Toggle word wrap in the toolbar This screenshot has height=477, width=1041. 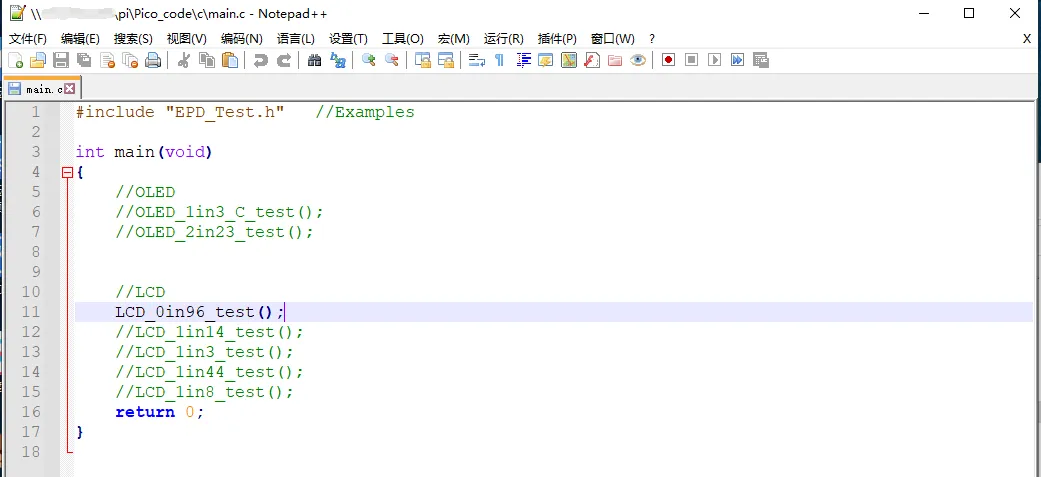click(x=477, y=60)
